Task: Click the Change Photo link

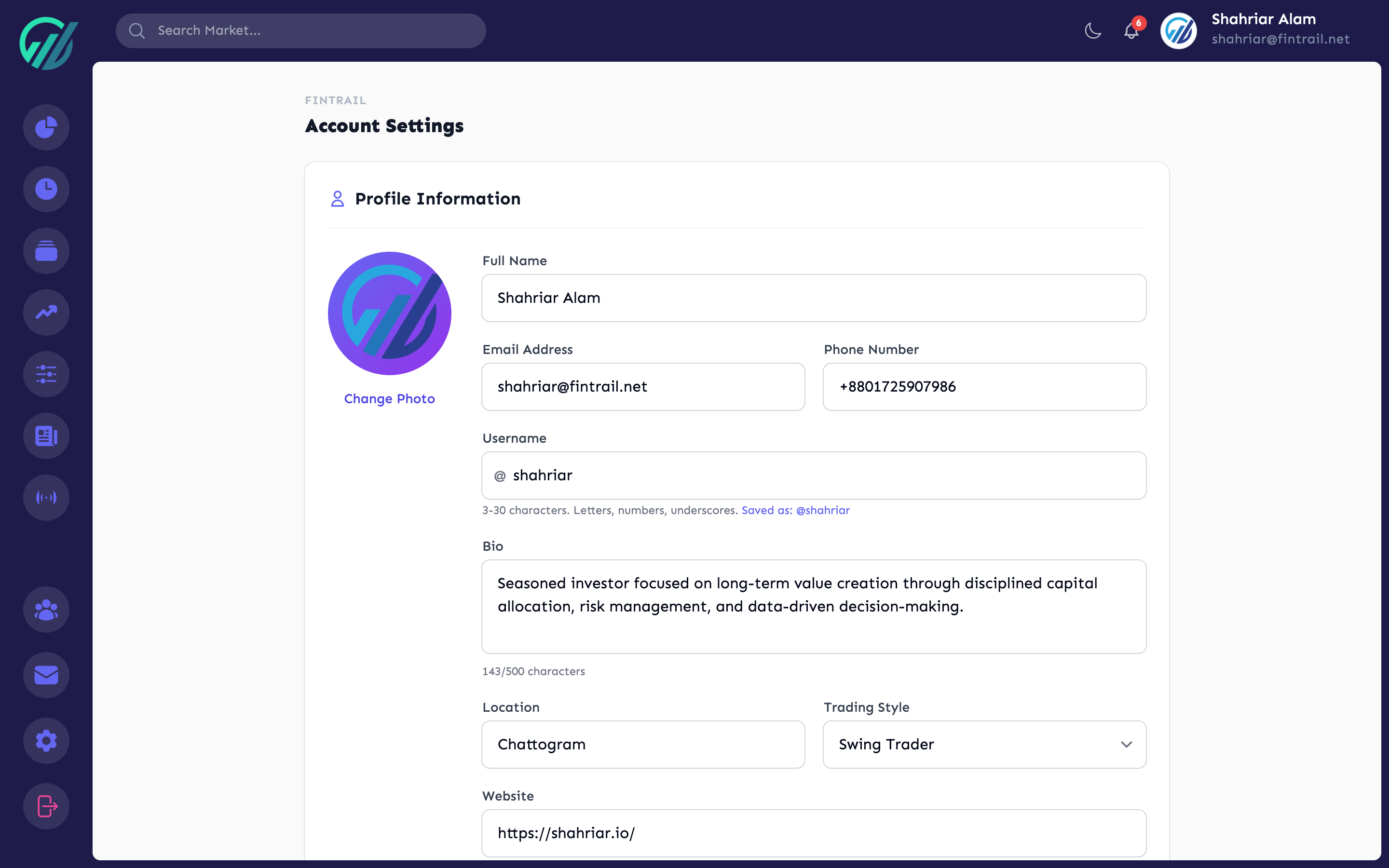Action: click(389, 398)
